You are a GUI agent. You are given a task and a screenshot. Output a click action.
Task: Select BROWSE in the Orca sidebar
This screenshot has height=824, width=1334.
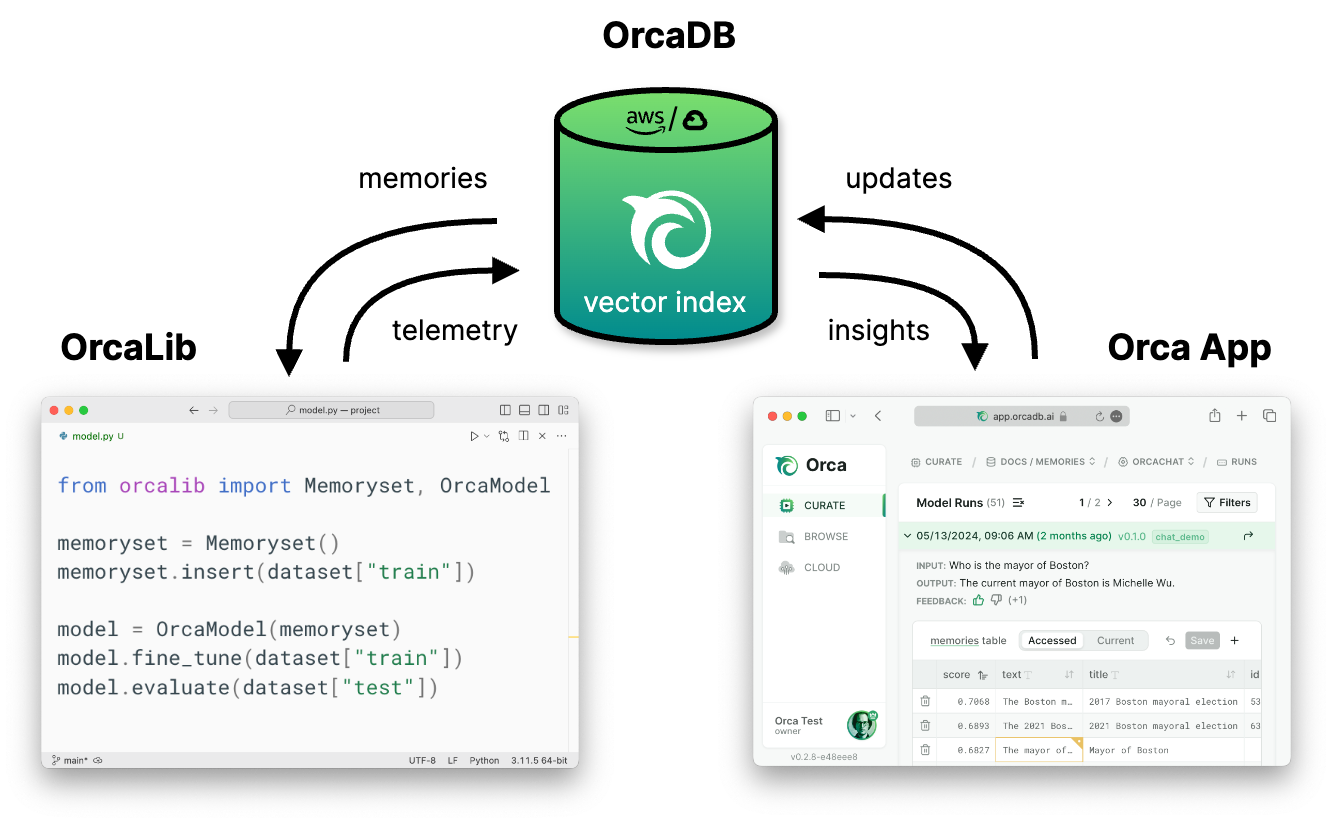click(x=823, y=537)
